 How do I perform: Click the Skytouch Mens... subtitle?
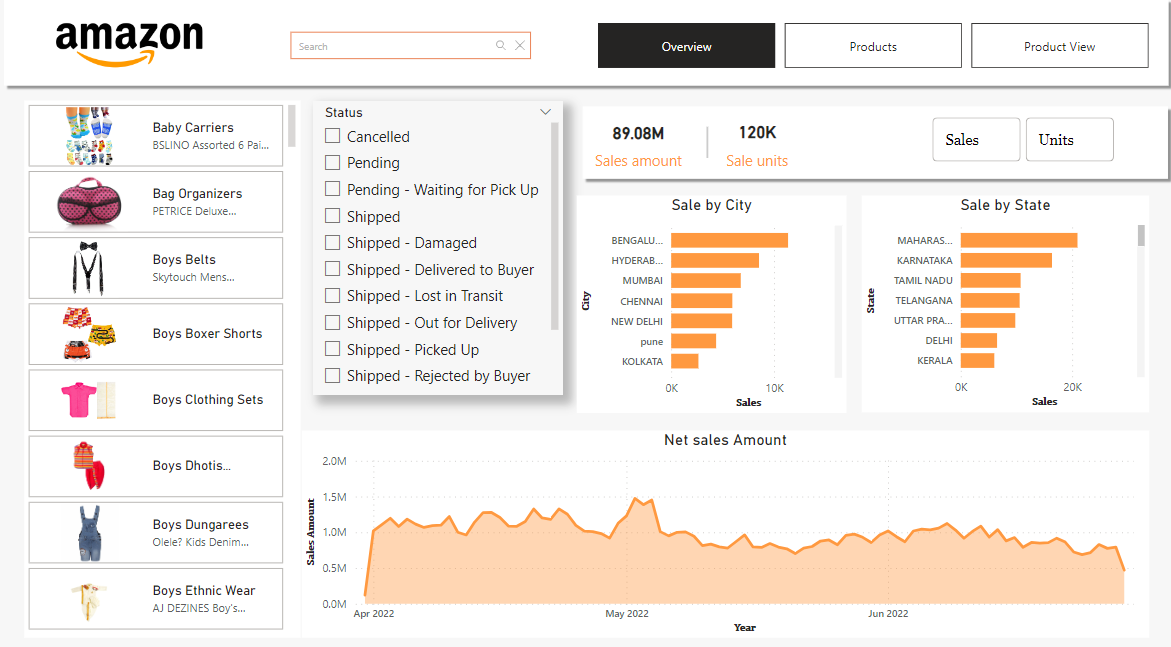[193, 277]
